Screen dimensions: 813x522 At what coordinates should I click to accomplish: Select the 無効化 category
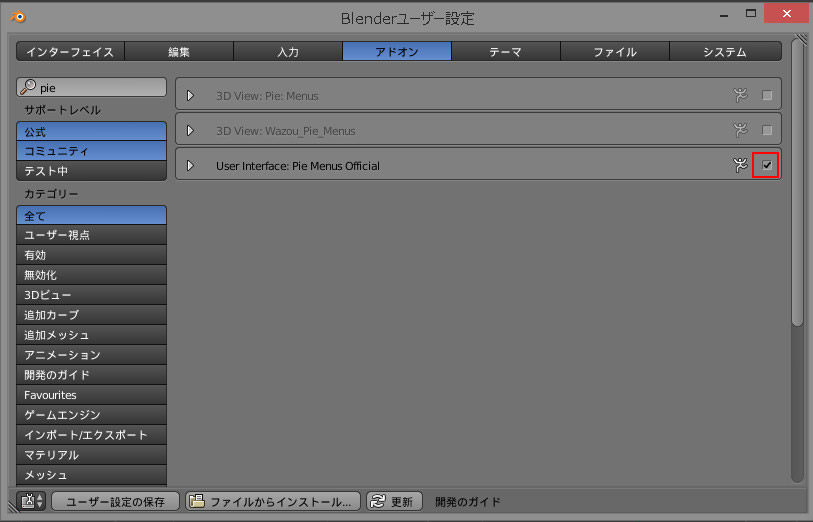[91, 275]
